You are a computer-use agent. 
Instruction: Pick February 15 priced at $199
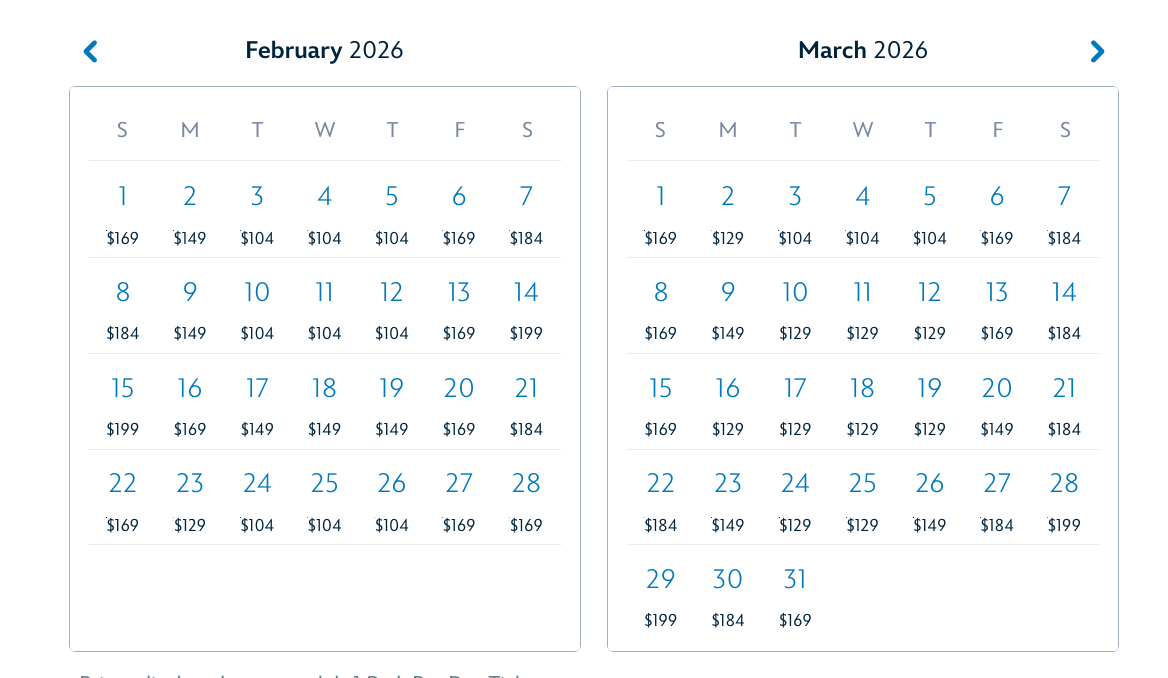point(122,402)
